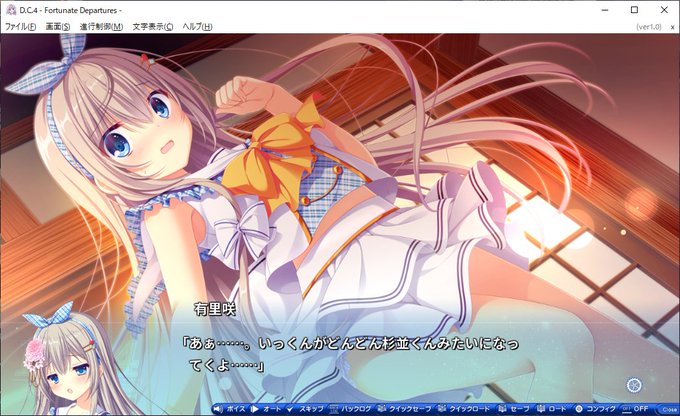Click the D.C.4 app icon in title bar

(x=11, y=10)
